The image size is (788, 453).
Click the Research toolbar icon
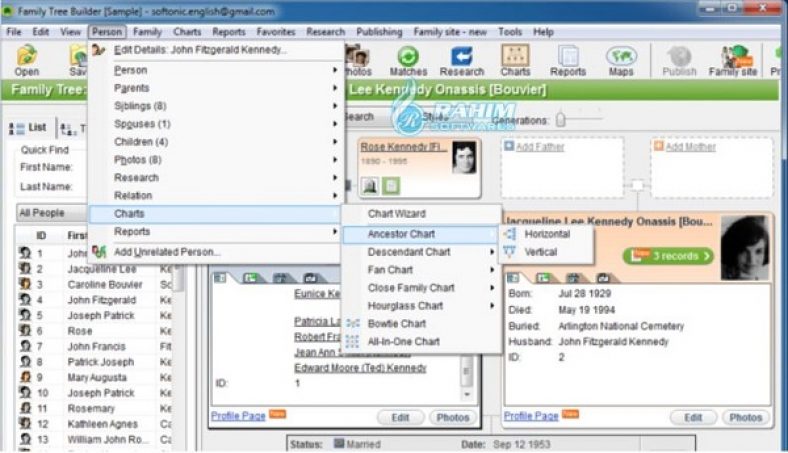click(461, 60)
